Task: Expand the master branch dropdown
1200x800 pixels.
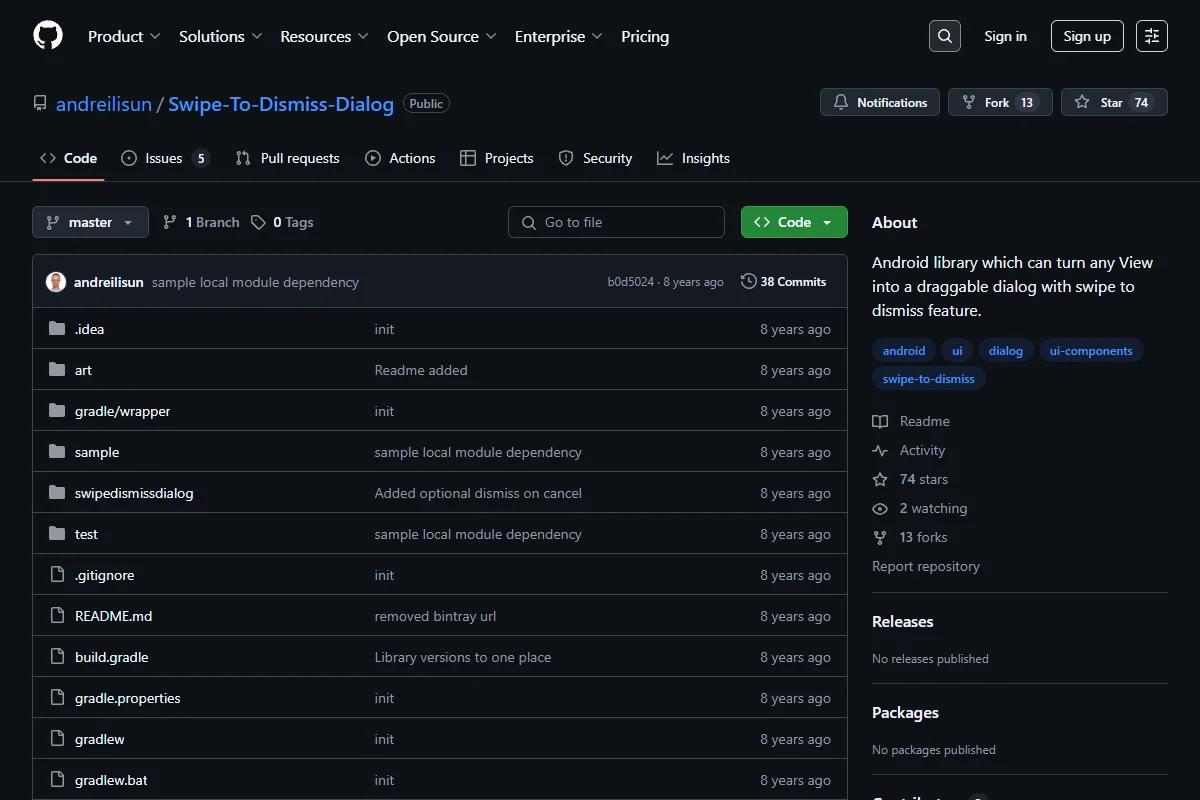Action: coord(90,222)
